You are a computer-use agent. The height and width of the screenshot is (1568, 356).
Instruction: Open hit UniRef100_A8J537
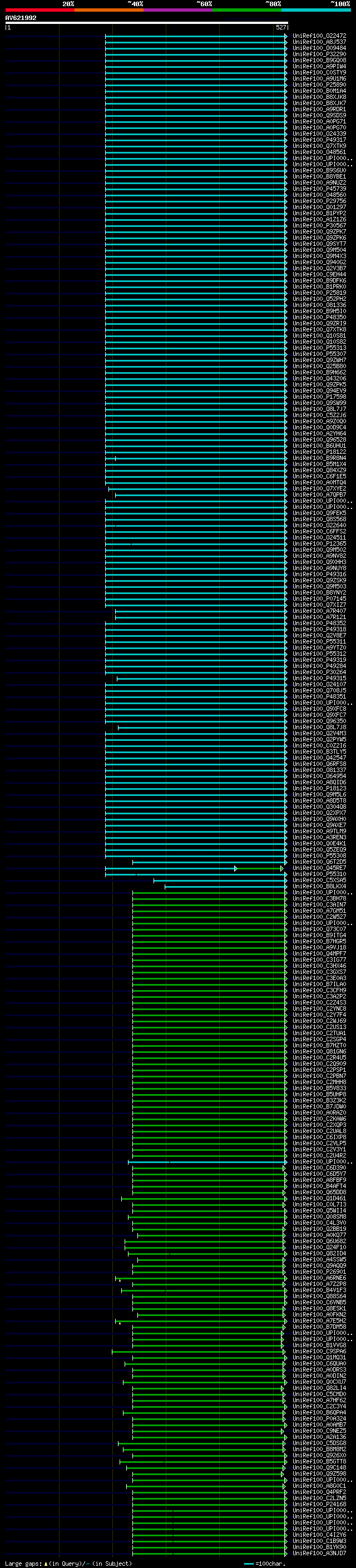coord(319,42)
